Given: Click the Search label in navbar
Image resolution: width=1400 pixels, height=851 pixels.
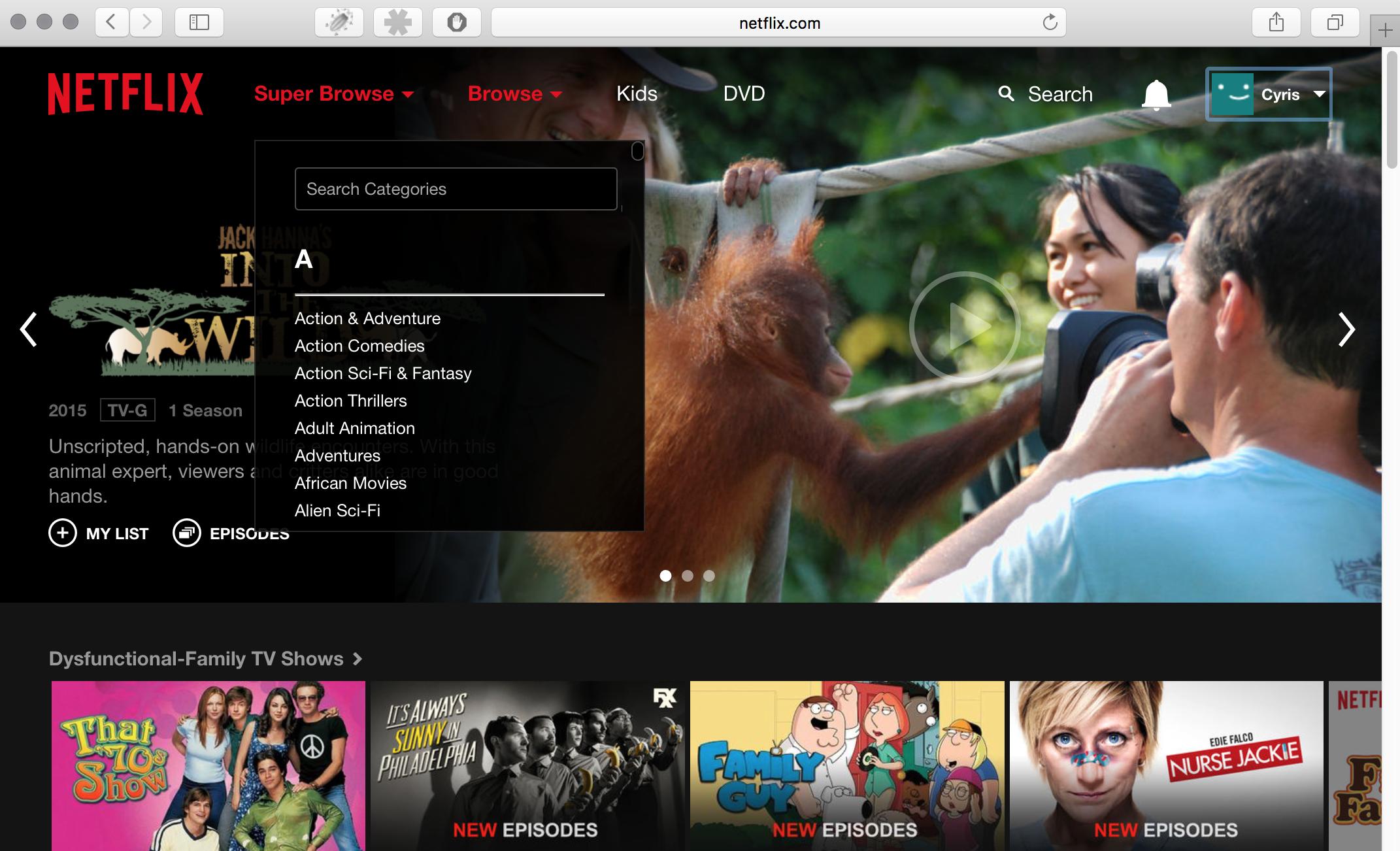Looking at the screenshot, I should 1060,94.
